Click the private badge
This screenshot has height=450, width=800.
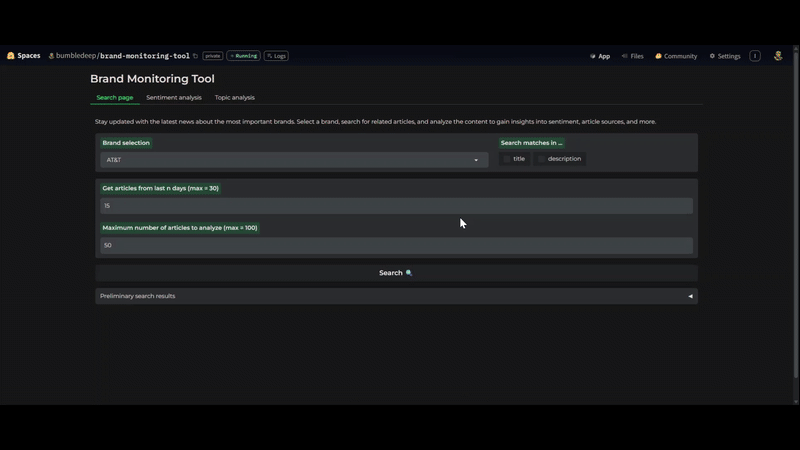tap(213, 56)
